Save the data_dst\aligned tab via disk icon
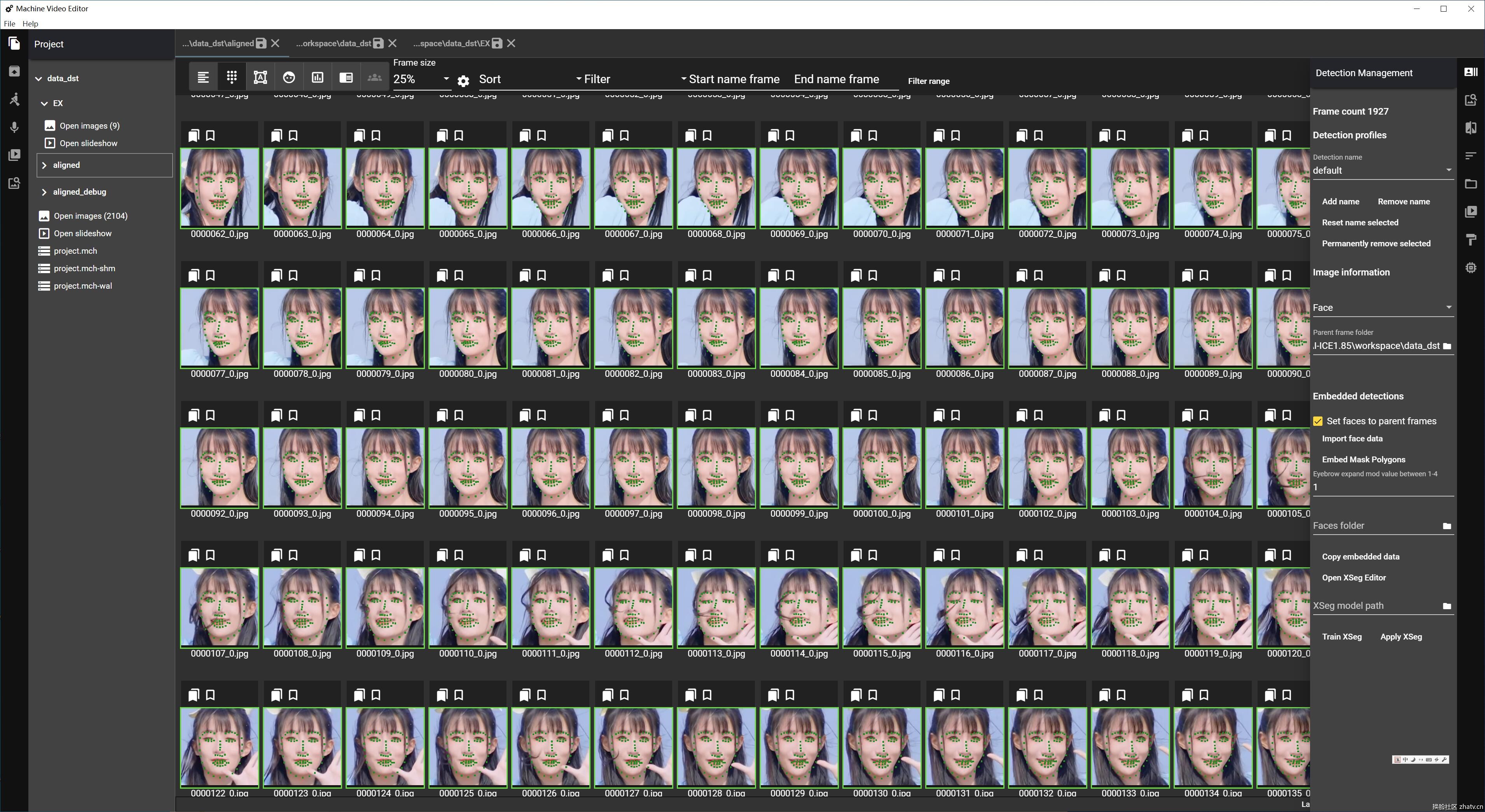1485x812 pixels. [x=261, y=43]
